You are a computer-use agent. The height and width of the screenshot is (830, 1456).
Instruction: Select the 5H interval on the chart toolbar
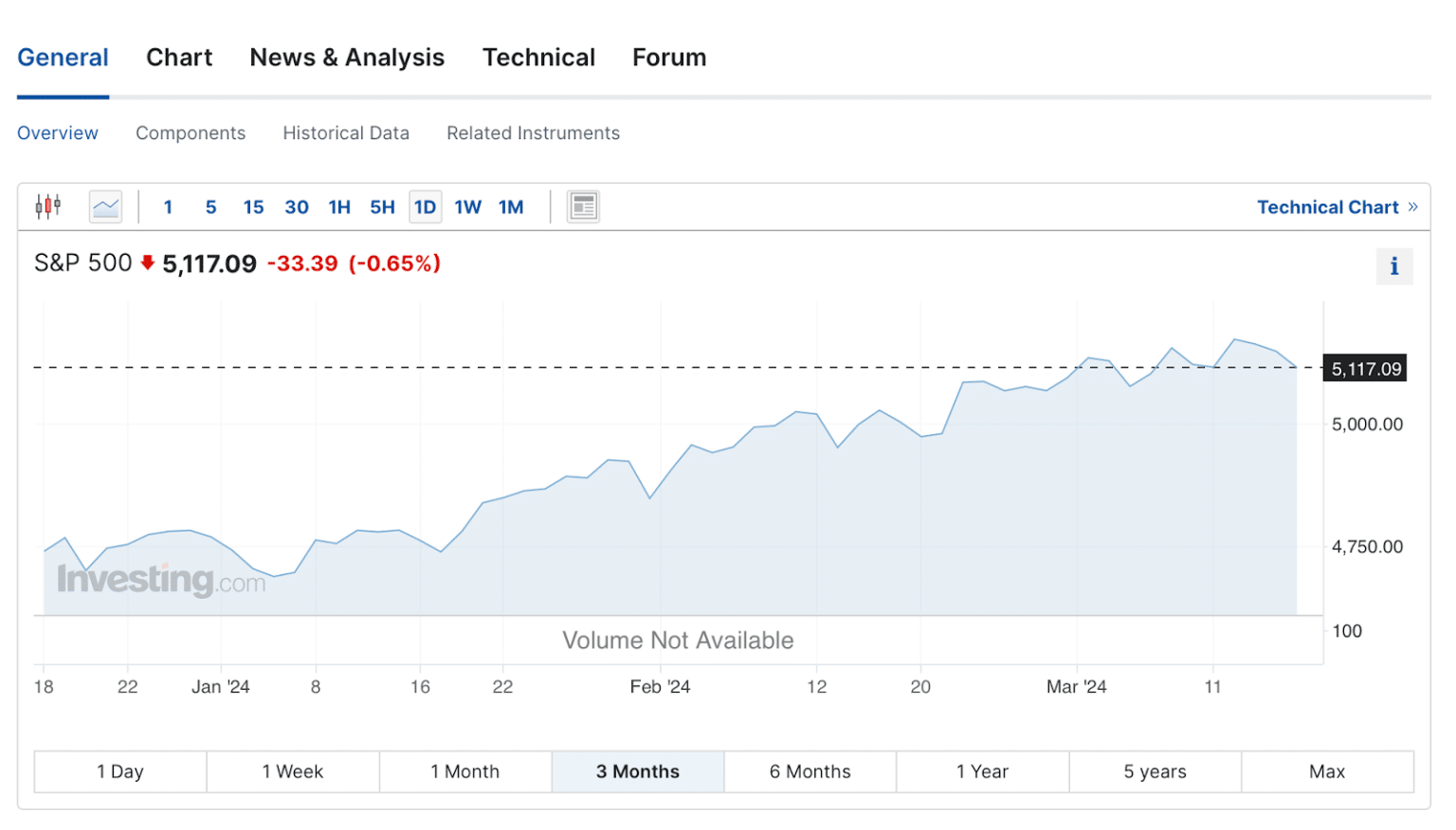382,207
